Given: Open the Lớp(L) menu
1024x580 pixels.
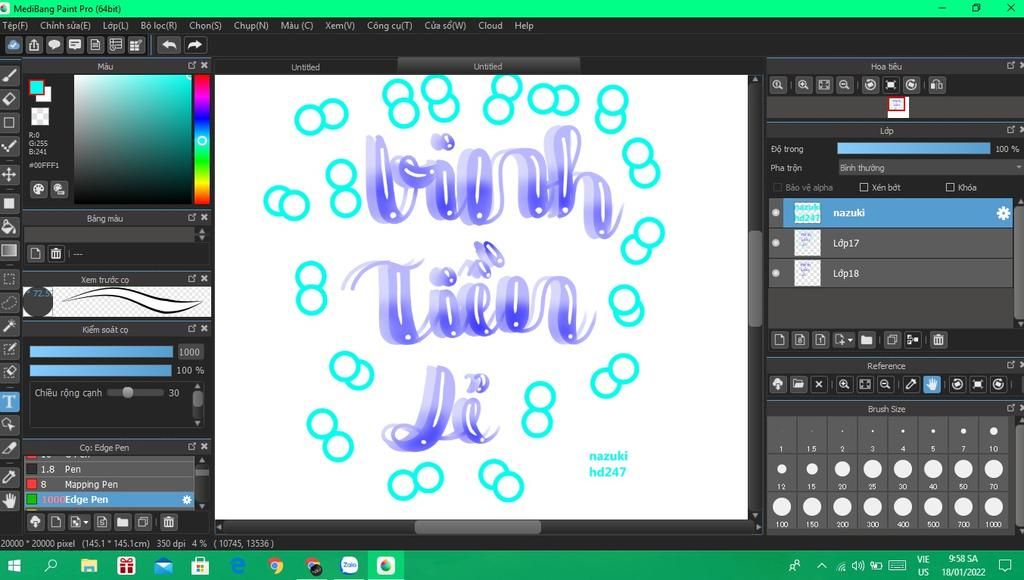Looking at the screenshot, I should [116, 25].
